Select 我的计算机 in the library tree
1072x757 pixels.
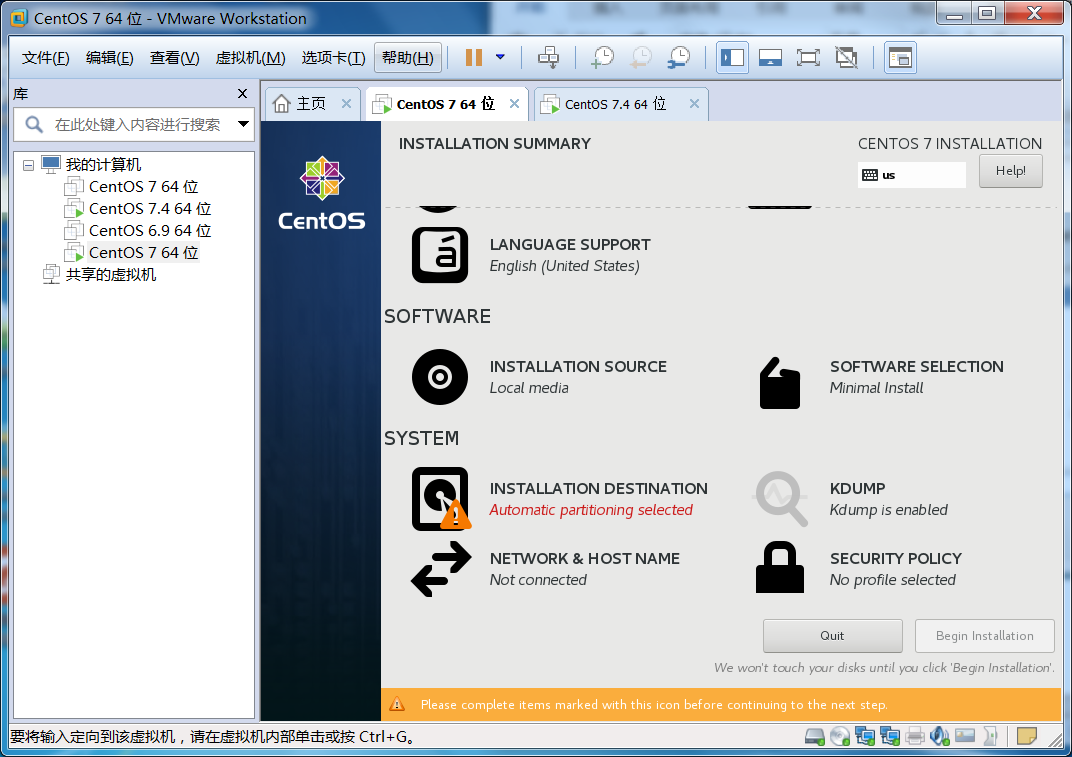click(103, 165)
